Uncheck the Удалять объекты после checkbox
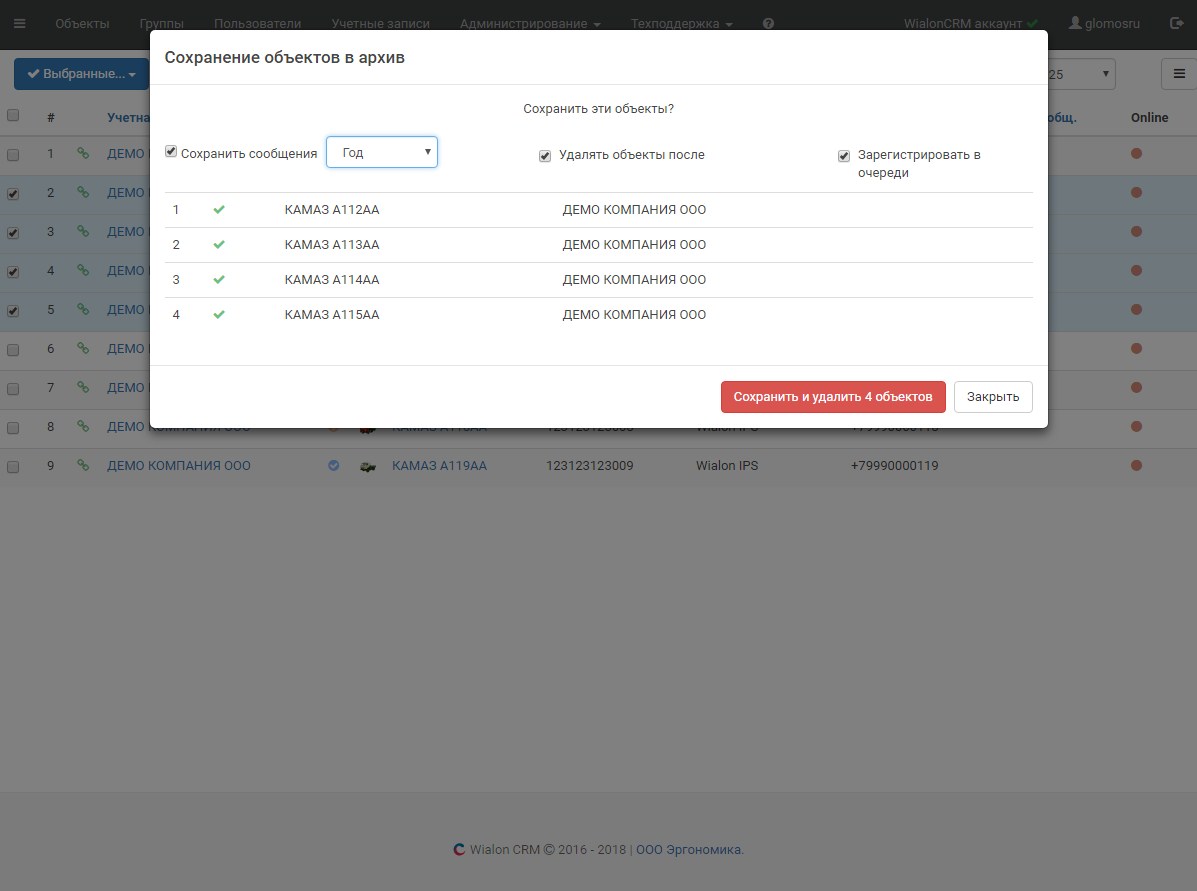1197x891 pixels. click(x=545, y=156)
